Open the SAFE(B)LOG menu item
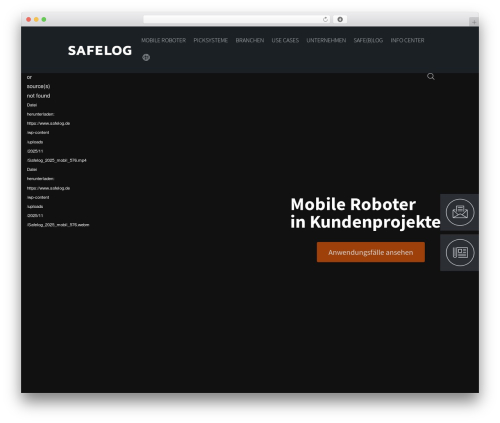This screenshot has height=423, width=500. [x=368, y=40]
